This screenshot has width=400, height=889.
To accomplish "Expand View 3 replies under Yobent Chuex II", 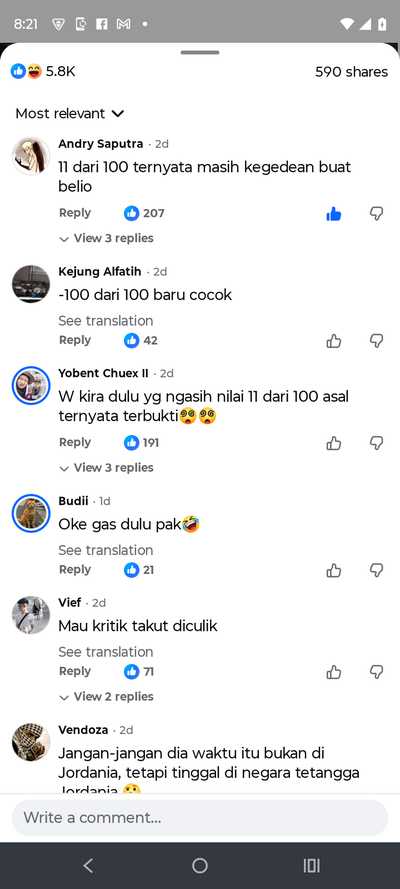I will [x=107, y=468].
